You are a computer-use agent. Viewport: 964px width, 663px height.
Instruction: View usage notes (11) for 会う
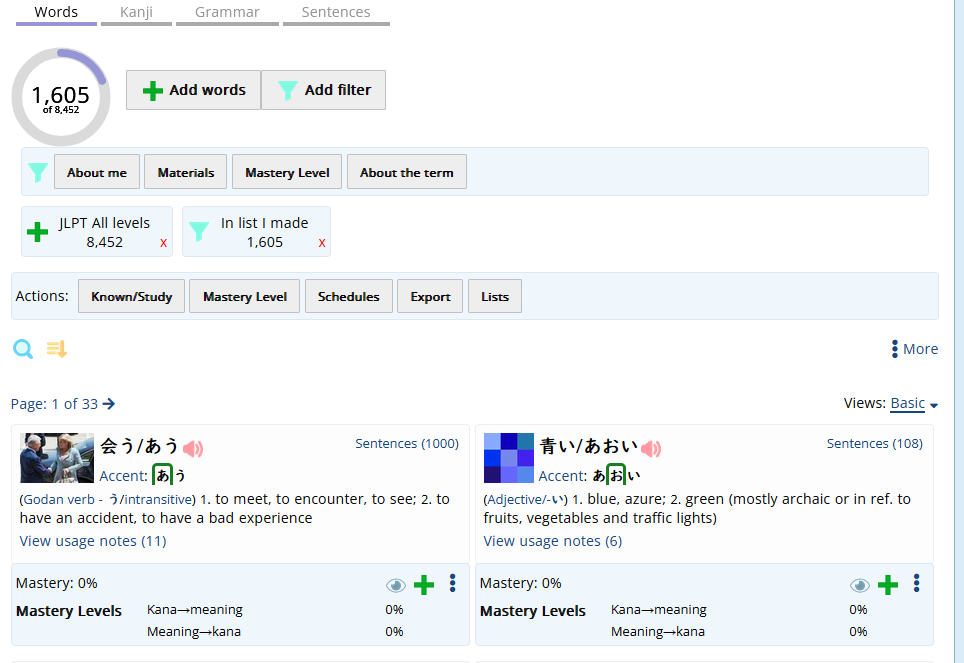tap(93, 541)
